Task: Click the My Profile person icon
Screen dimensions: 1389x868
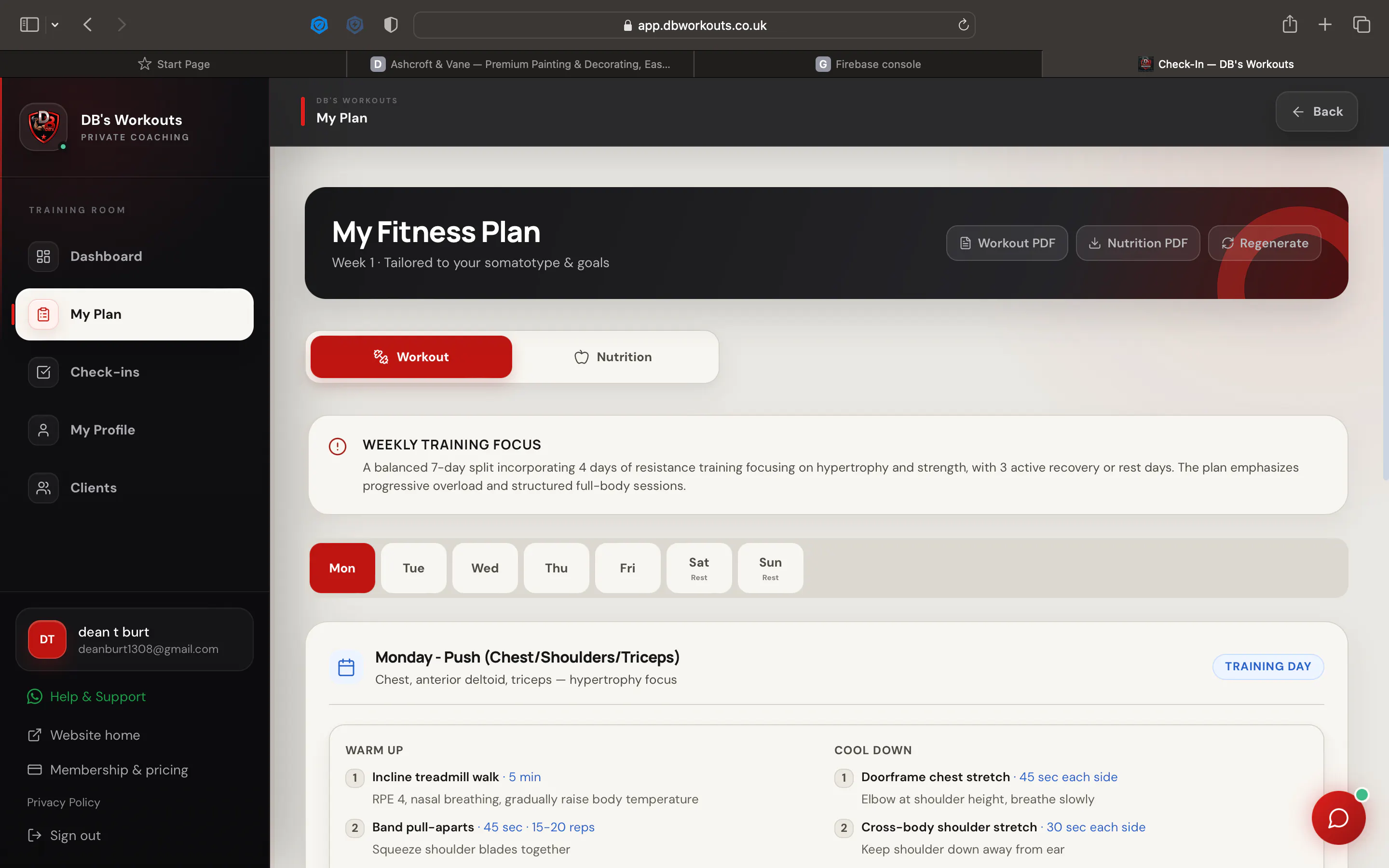Action: (43, 430)
